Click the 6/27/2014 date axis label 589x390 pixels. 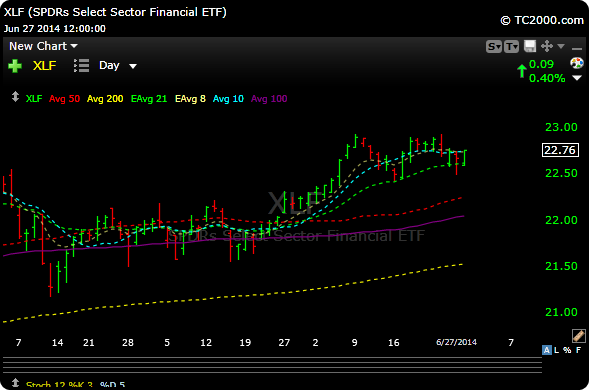(456, 342)
